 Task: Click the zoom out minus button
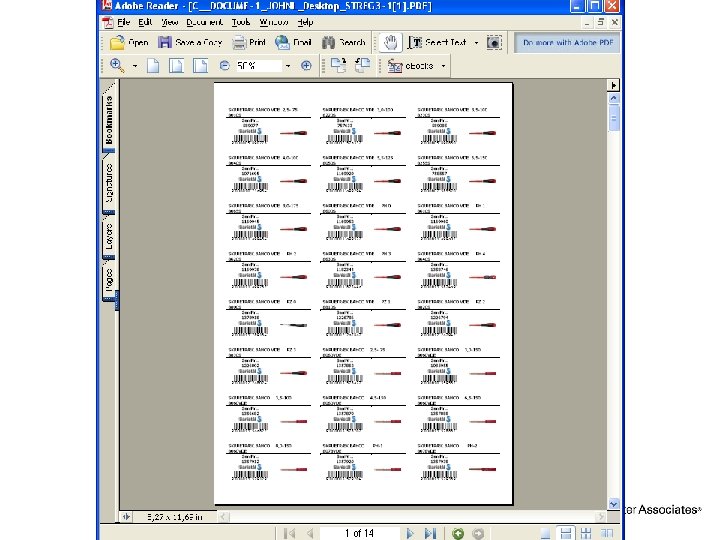click(x=224, y=66)
